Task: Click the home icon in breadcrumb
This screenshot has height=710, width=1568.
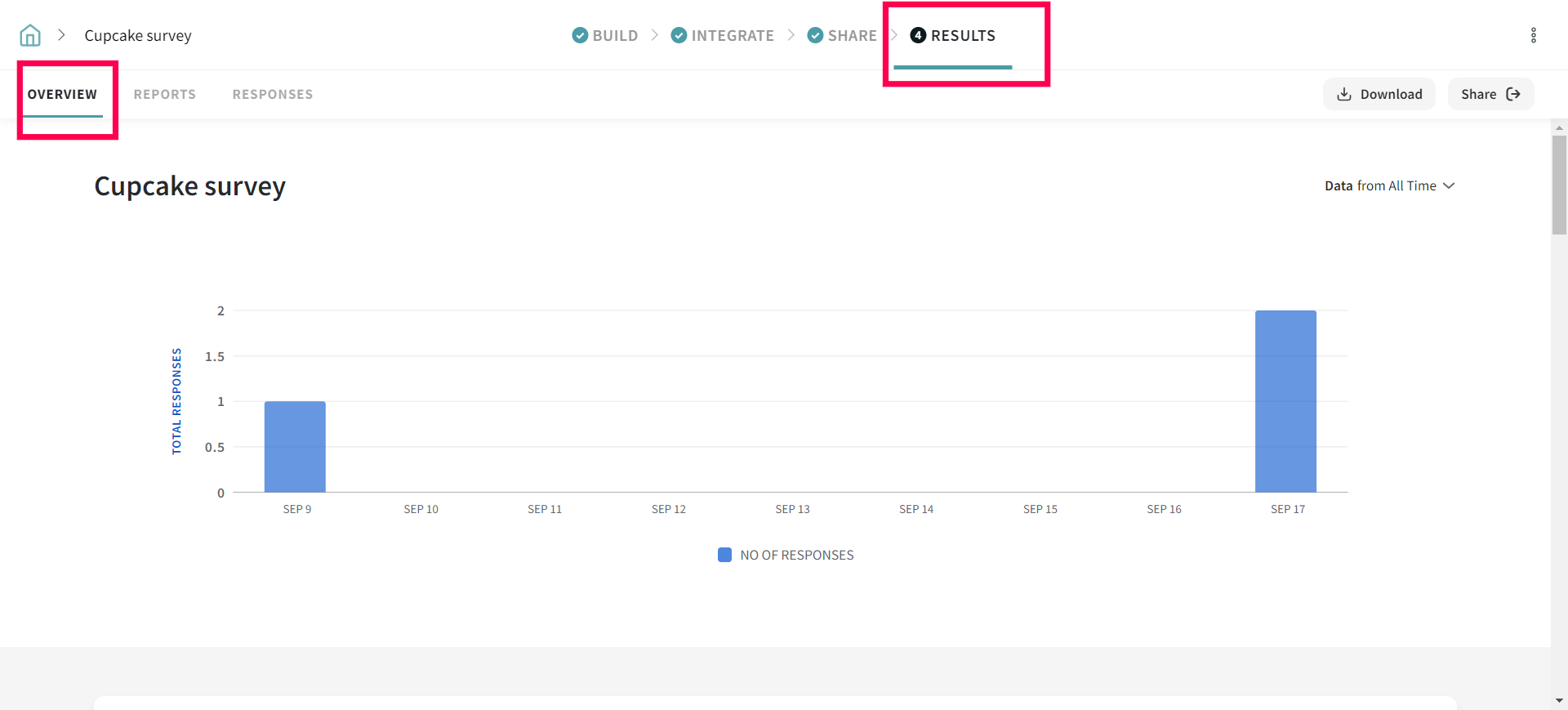Action: click(x=30, y=35)
